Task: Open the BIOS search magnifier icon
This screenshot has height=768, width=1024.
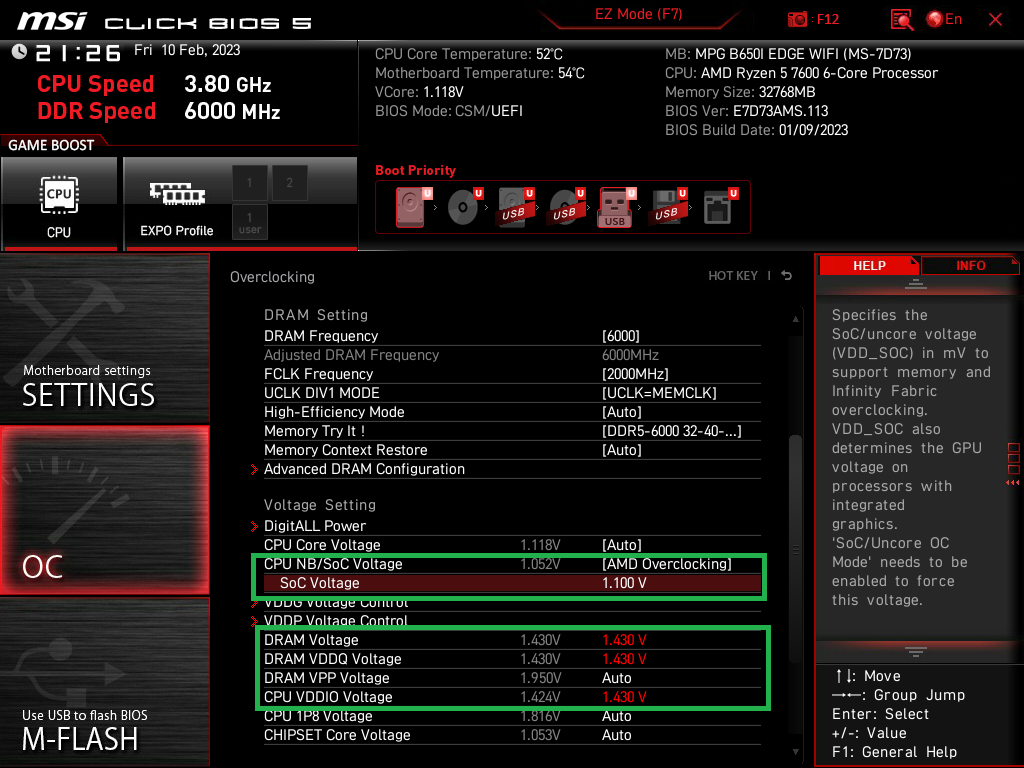Action: pyautogui.click(x=902, y=20)
